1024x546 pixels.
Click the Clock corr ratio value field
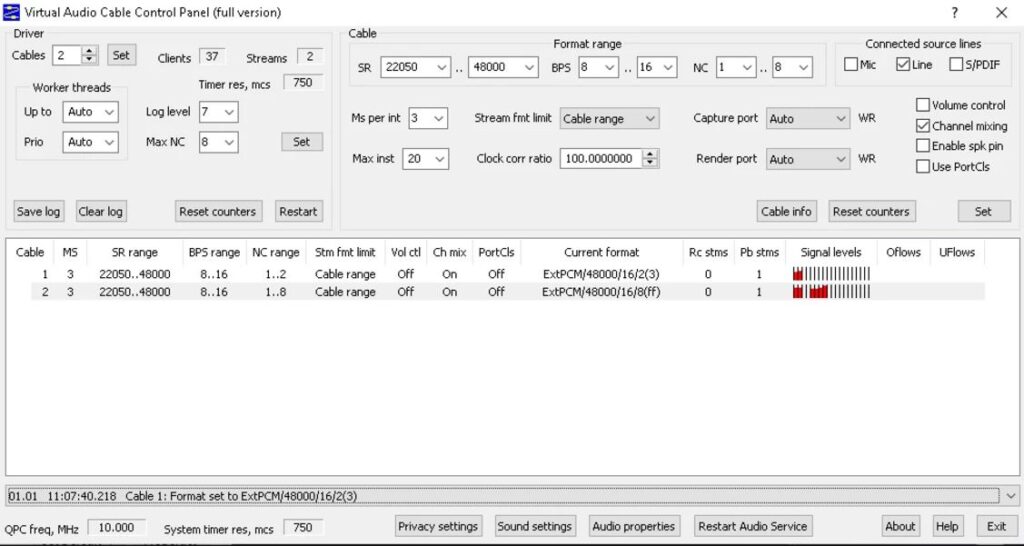[601, 159]
